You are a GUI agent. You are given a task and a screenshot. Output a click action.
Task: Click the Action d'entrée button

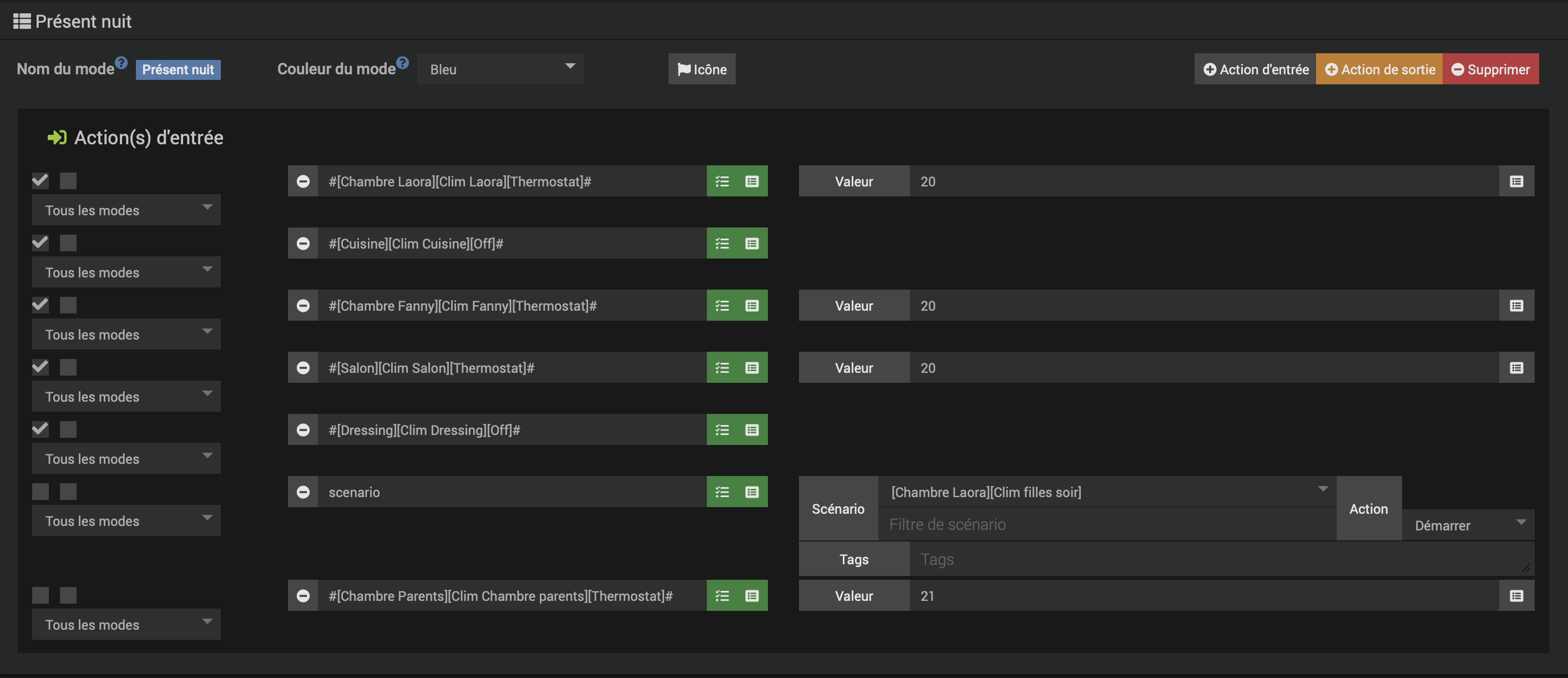1255,69
